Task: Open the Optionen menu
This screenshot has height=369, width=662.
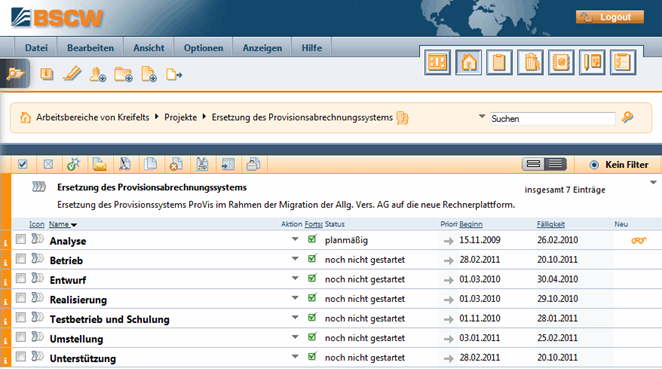Action: [203, 48]
